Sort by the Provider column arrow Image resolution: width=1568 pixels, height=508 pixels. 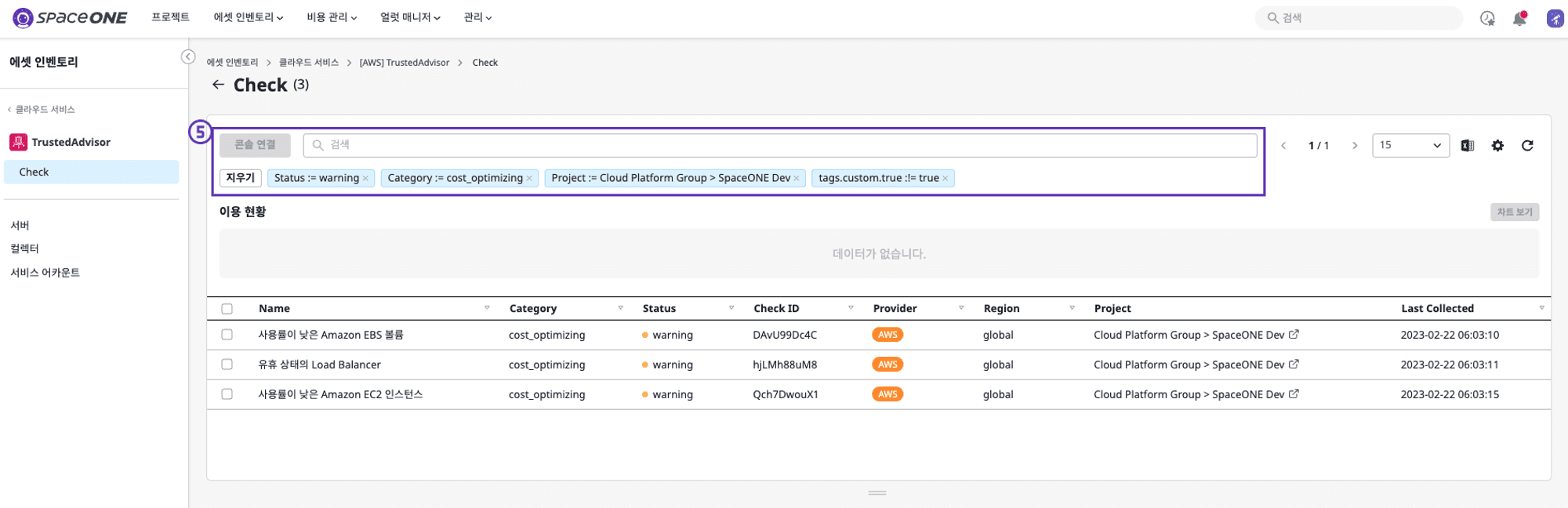(x=961, y=308)
